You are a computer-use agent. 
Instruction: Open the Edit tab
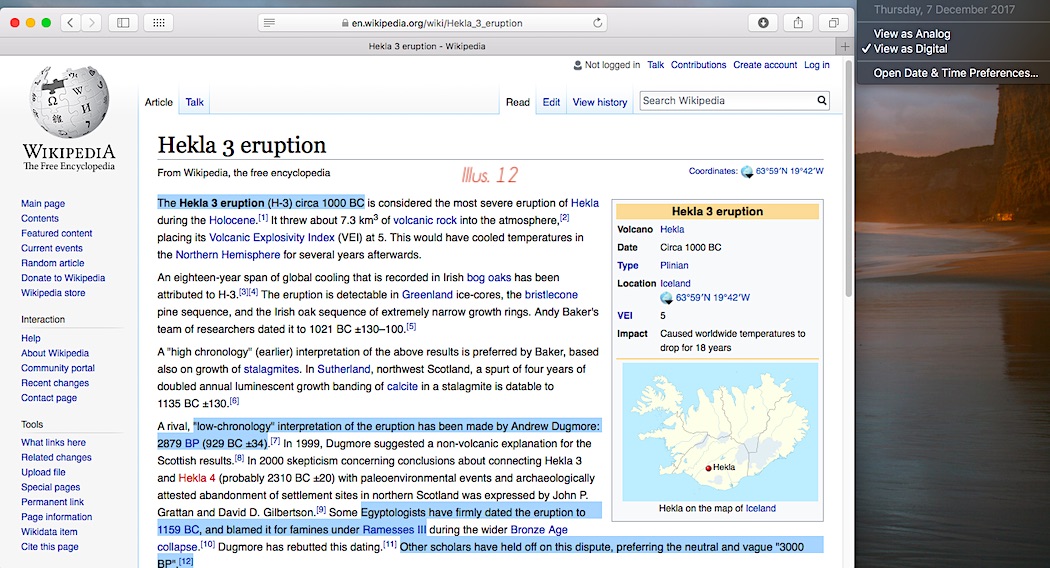pyautogui.click(x=551, y=102)
